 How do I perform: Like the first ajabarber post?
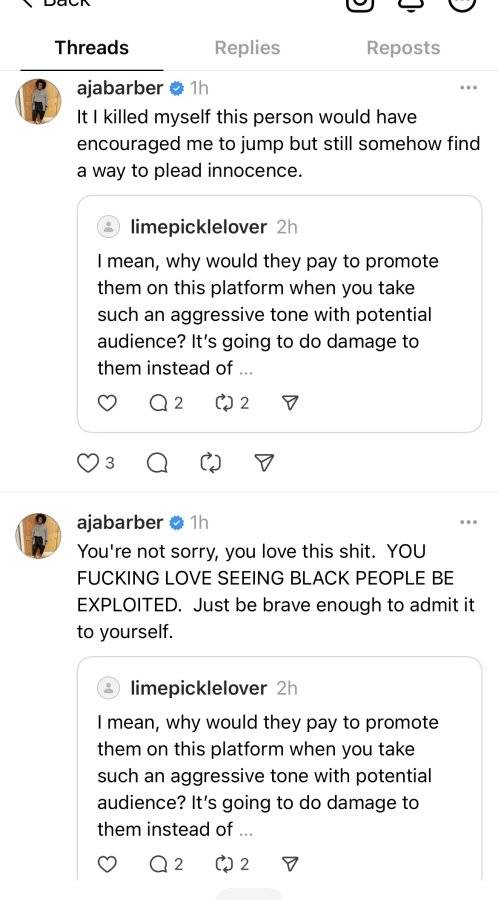pos(88,463)
